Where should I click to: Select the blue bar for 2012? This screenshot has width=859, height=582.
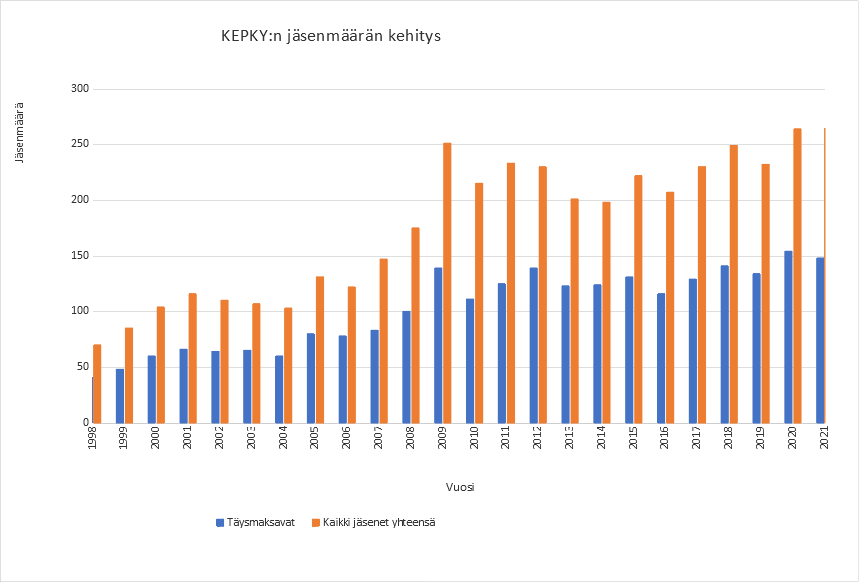coord(534,345)
